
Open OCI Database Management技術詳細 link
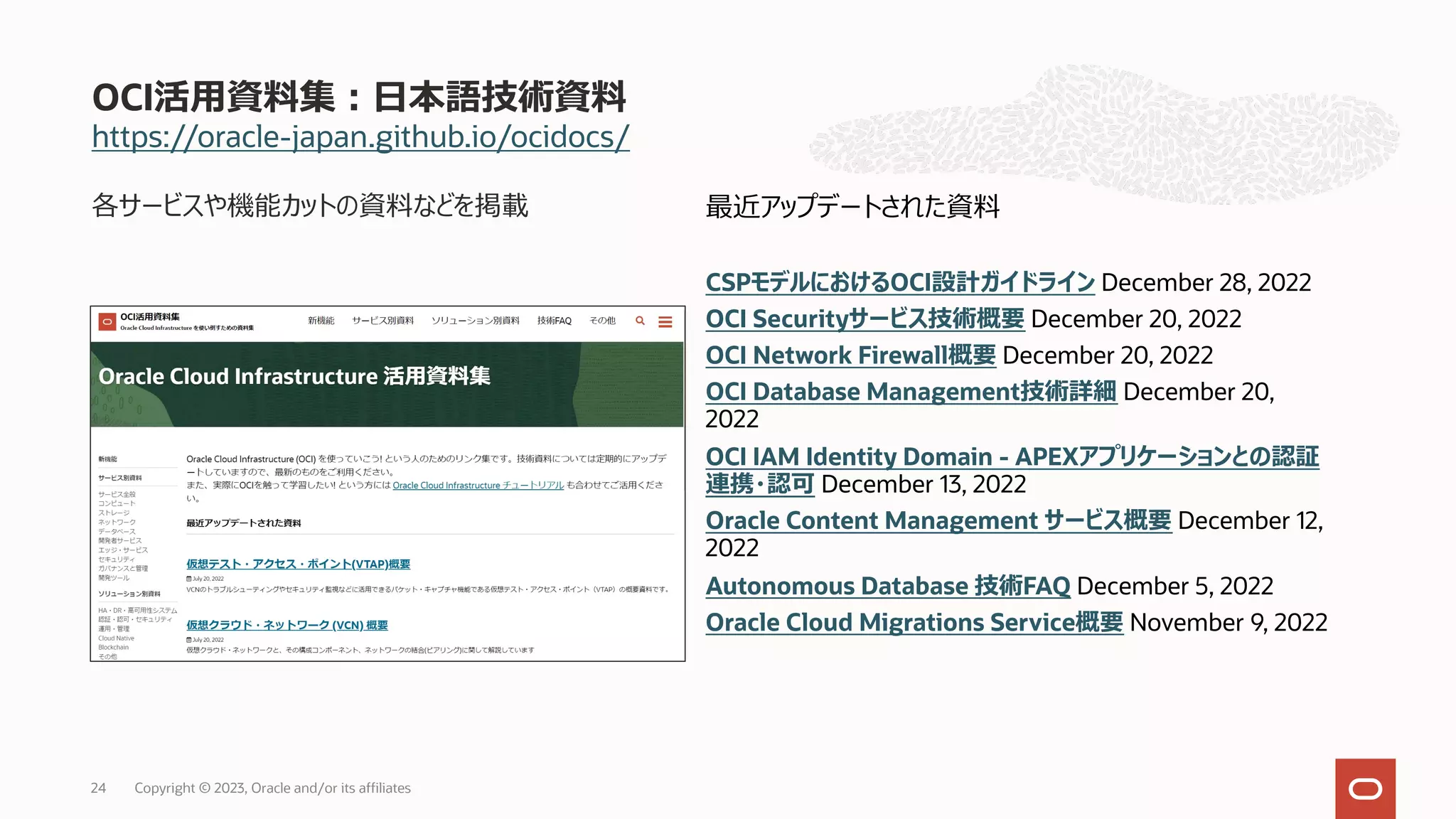point(911,391)
